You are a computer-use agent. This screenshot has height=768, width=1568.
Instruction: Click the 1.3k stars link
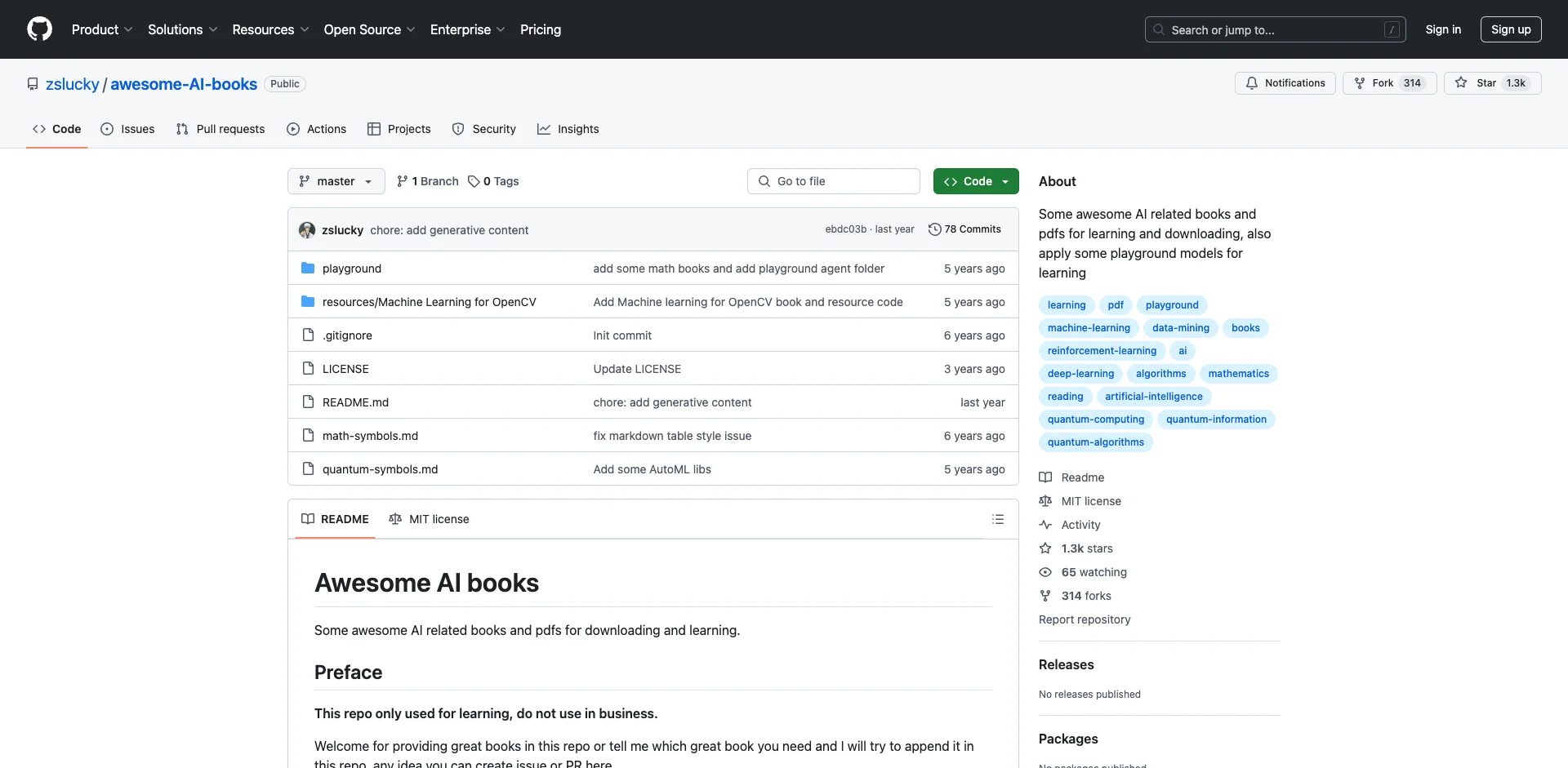[1076, 548]
